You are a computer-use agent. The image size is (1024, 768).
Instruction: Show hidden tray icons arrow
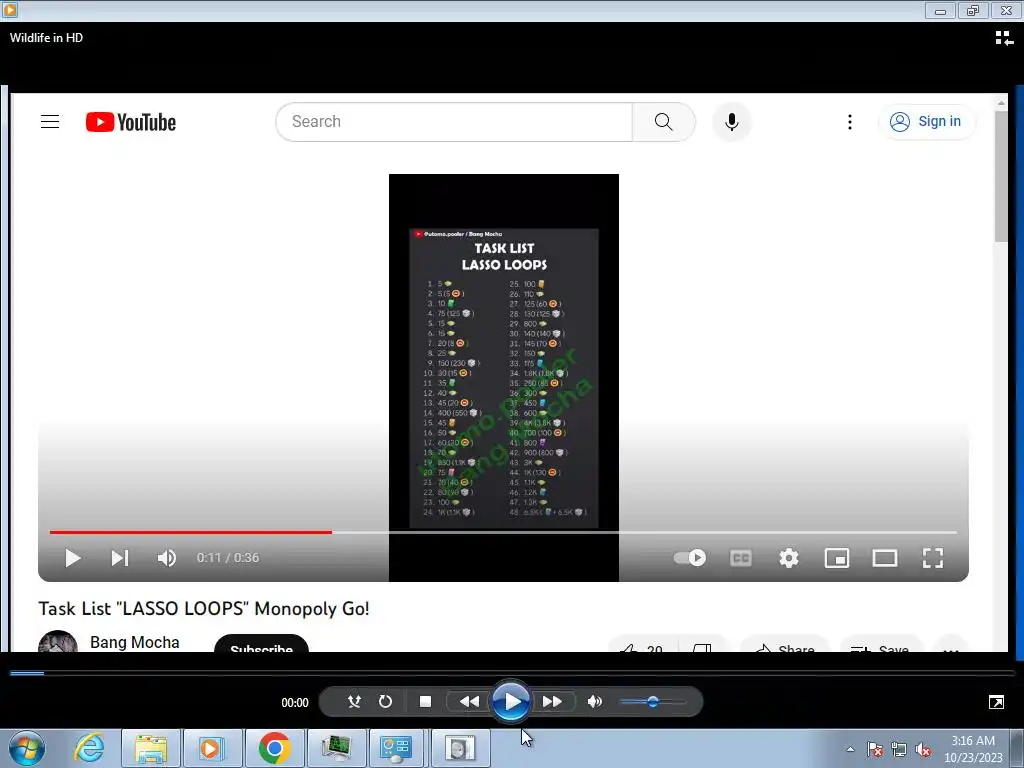coord(850,749)
